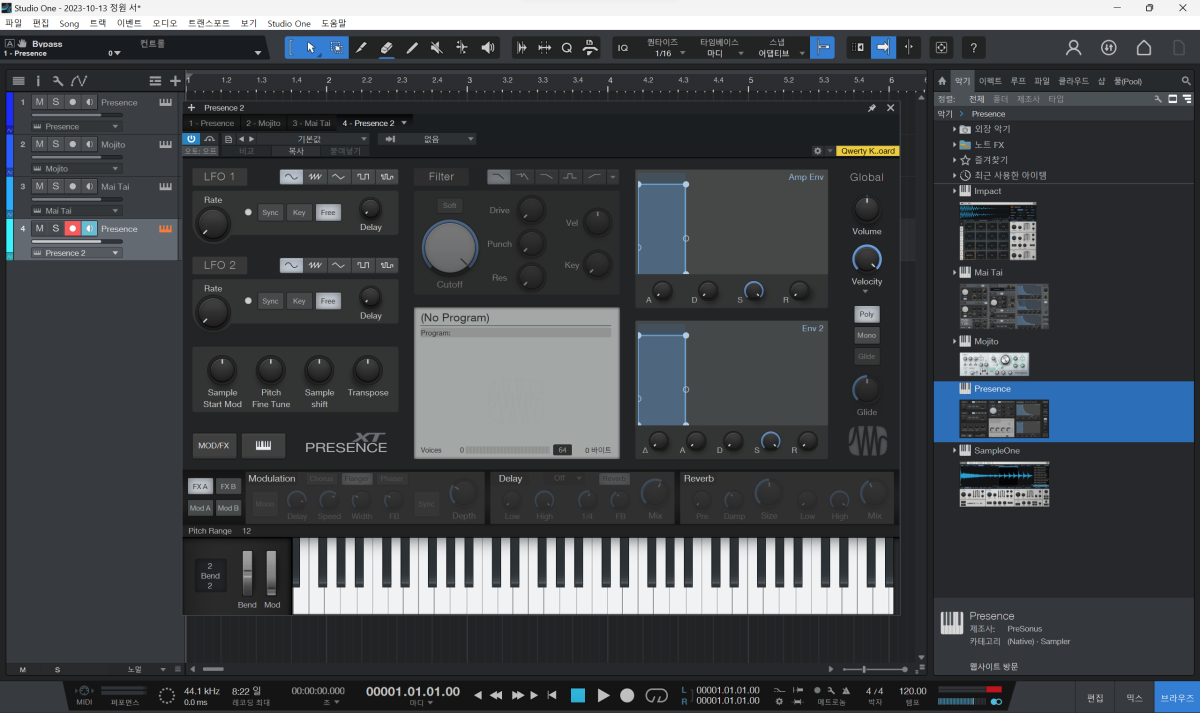This screenshot has width=1200, height=713.
Task: Click the 웹사이트 방문 link
Action: (994, 666)
